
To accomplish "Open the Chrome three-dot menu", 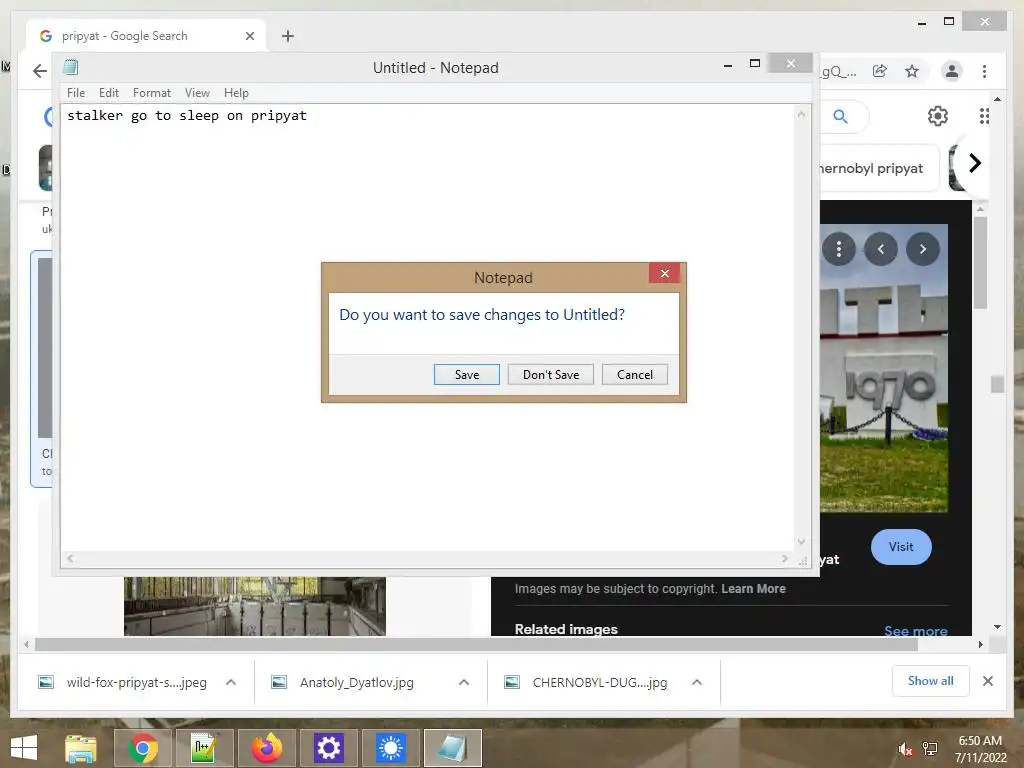I will click(x=984, y=71).
